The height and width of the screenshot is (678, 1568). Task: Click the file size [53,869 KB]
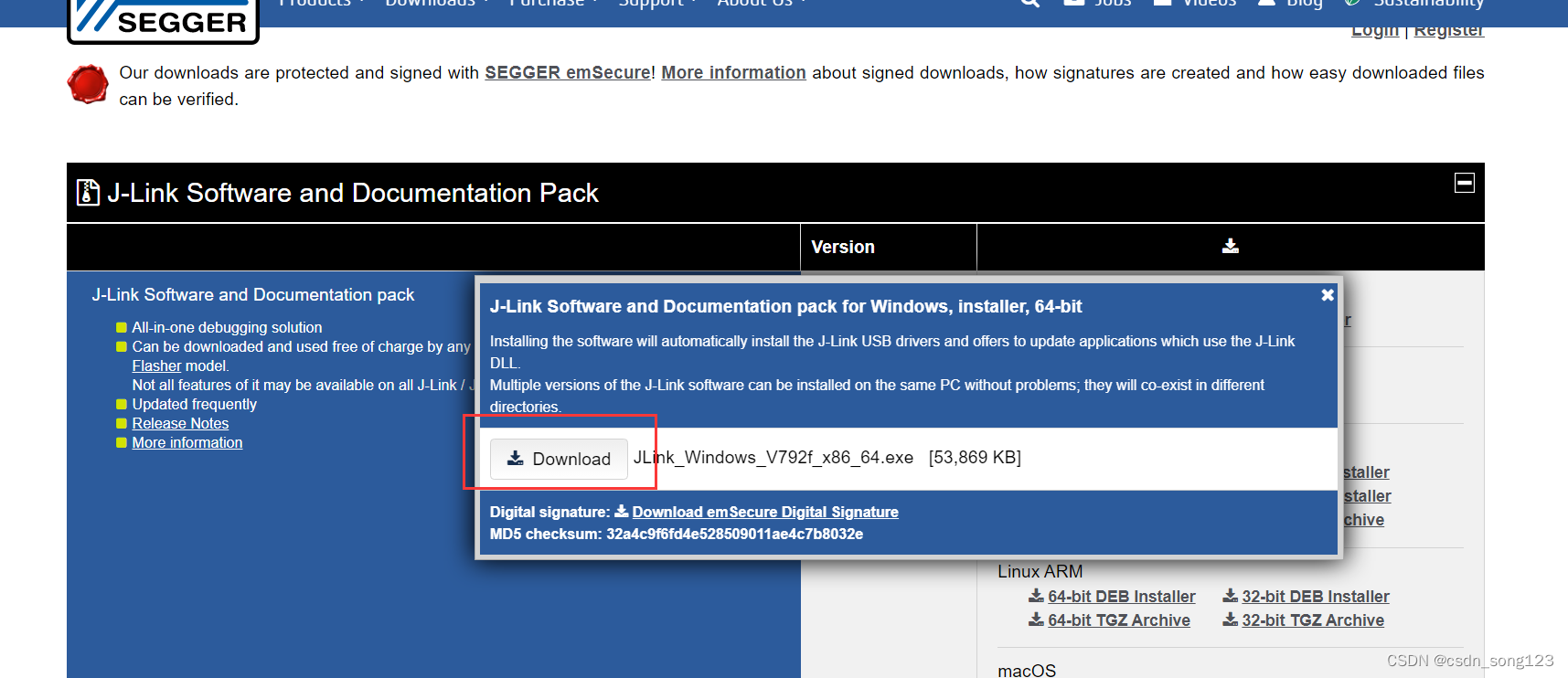point(975,458)
